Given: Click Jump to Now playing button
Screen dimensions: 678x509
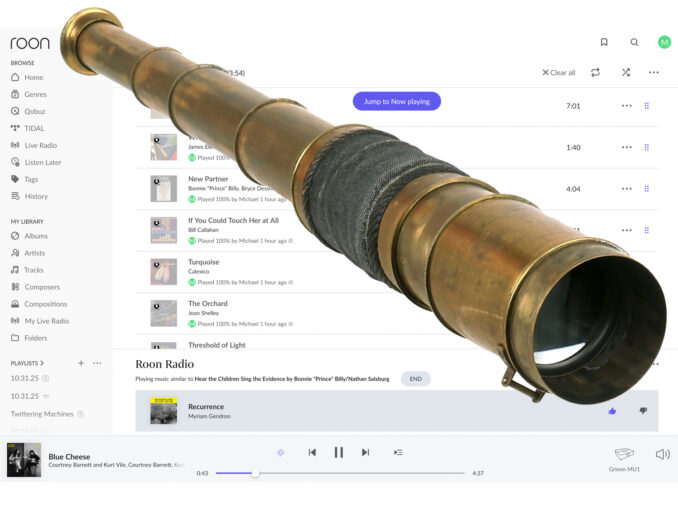Looking at the screenshot, I should [x=397, y=101].
